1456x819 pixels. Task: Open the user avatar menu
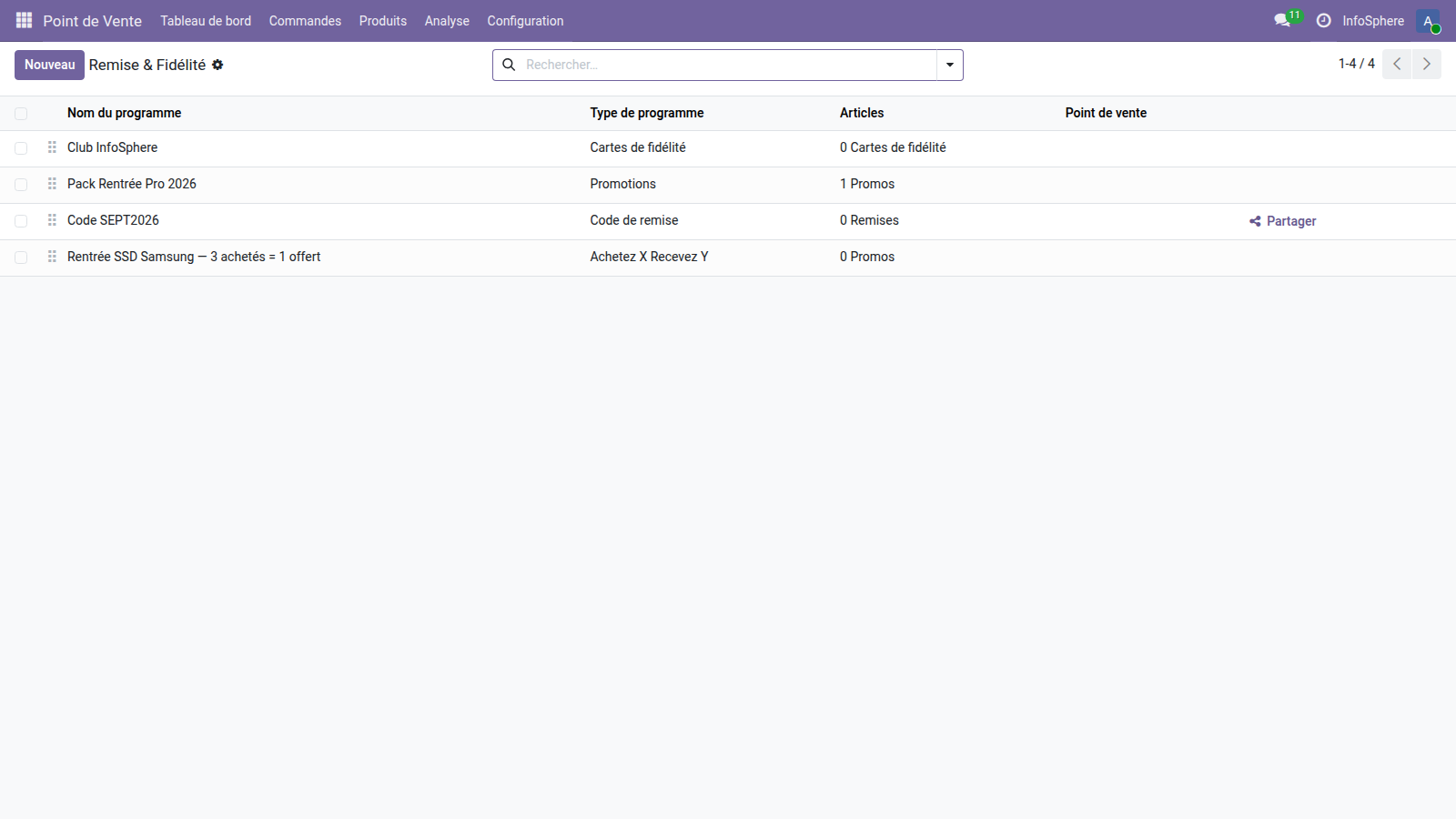point(1428,21)
